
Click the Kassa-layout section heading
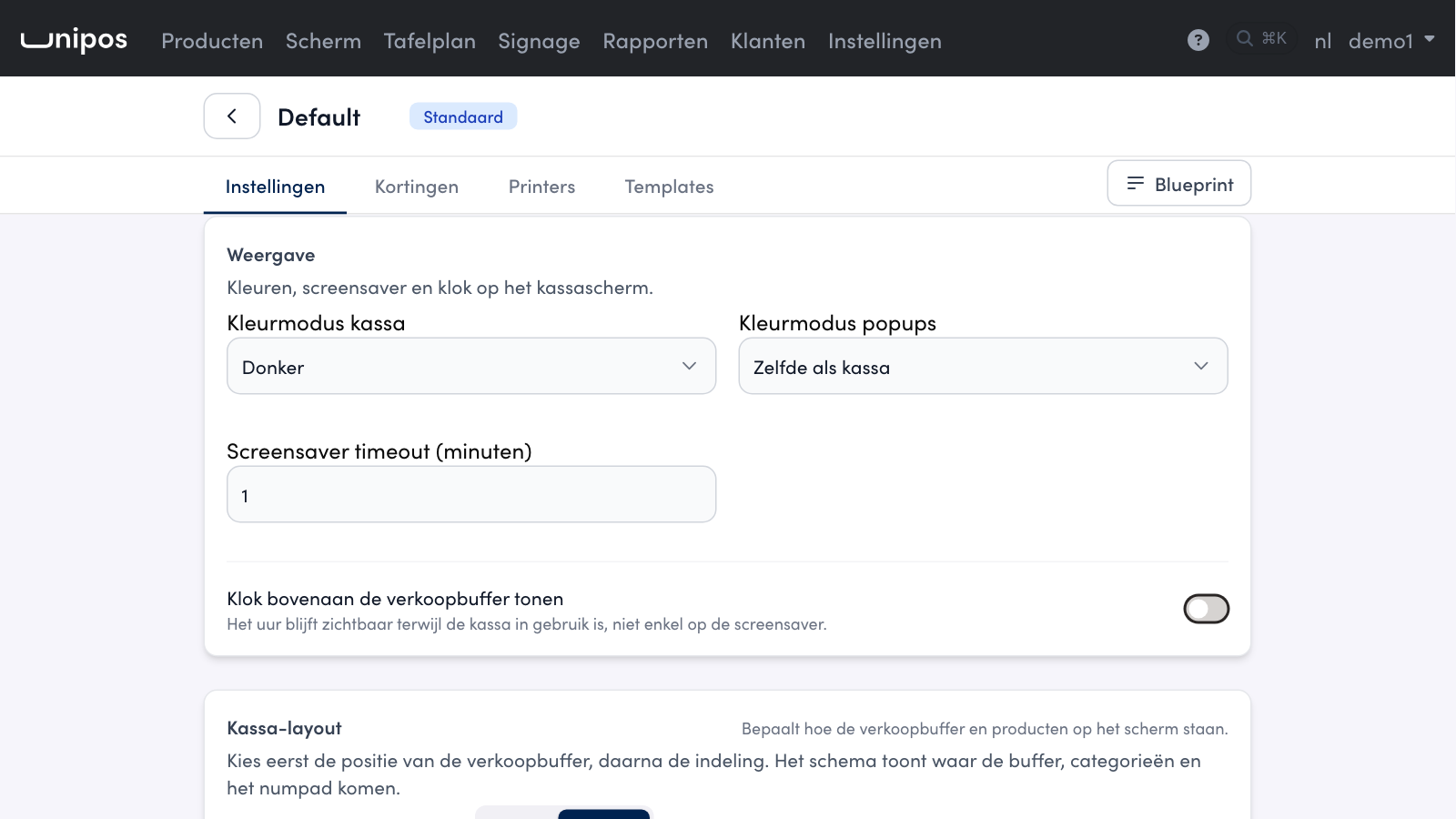click(x=284, y=728)
